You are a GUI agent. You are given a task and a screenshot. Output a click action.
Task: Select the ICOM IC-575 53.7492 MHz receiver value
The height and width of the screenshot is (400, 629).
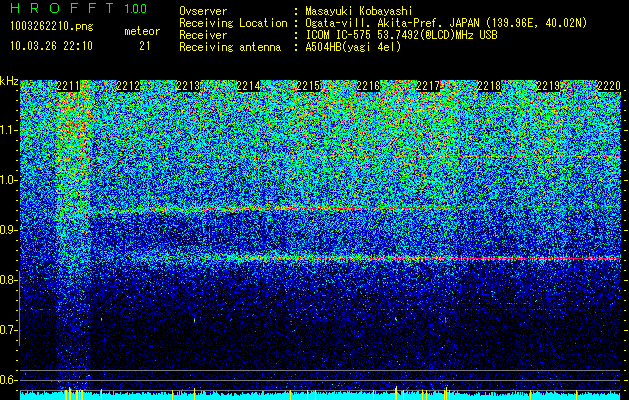401,35
